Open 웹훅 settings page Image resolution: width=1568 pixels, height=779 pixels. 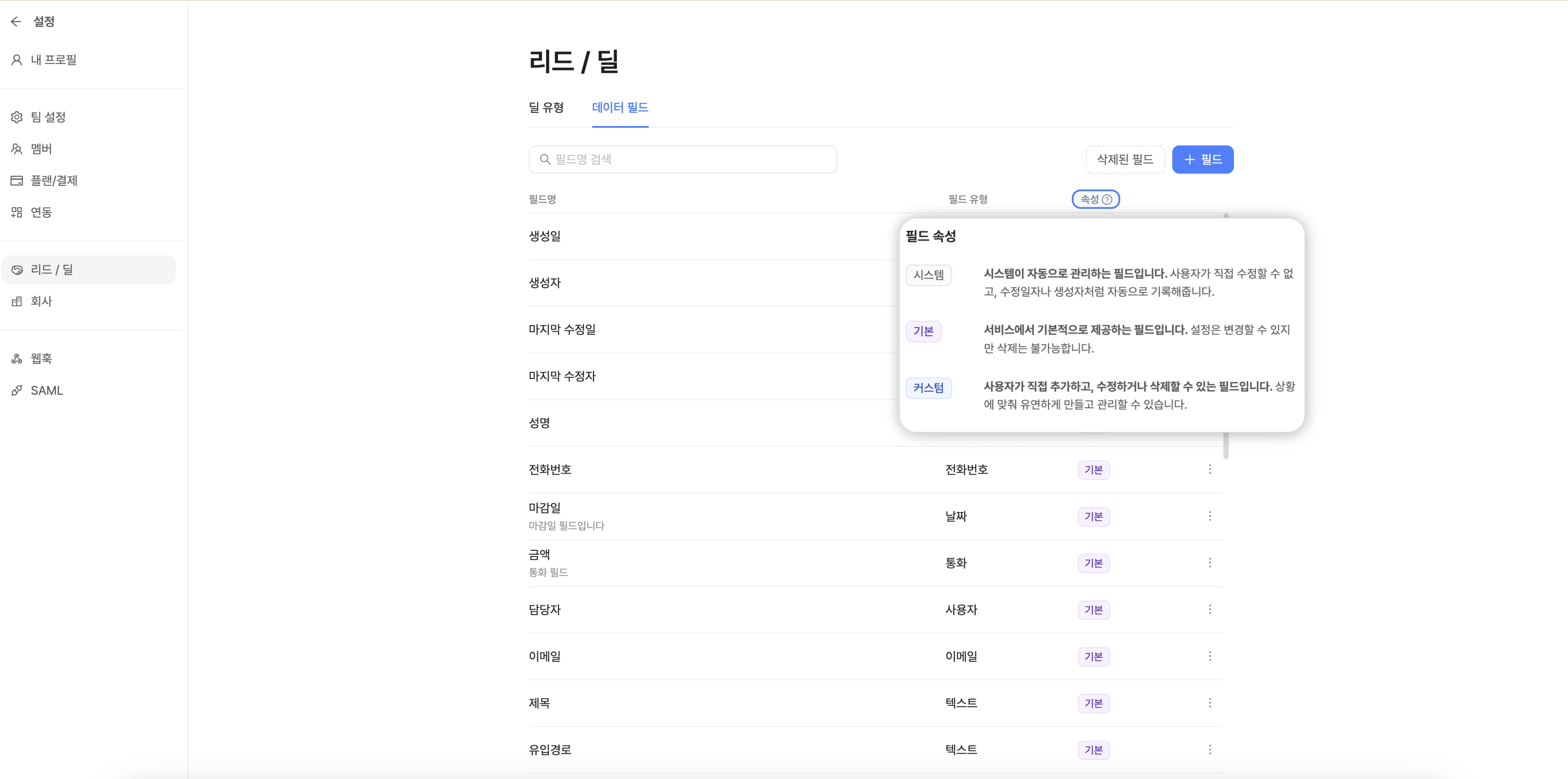41,358
